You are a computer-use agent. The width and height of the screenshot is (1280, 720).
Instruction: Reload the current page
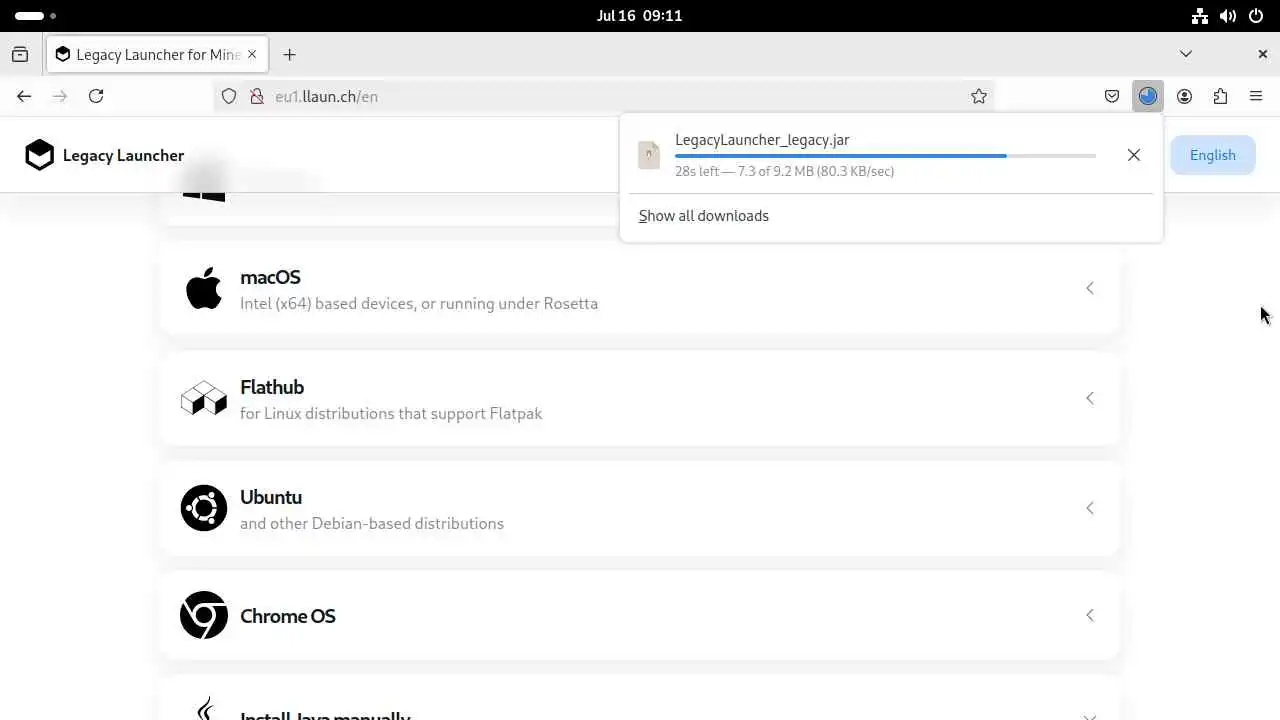[96, 96]
